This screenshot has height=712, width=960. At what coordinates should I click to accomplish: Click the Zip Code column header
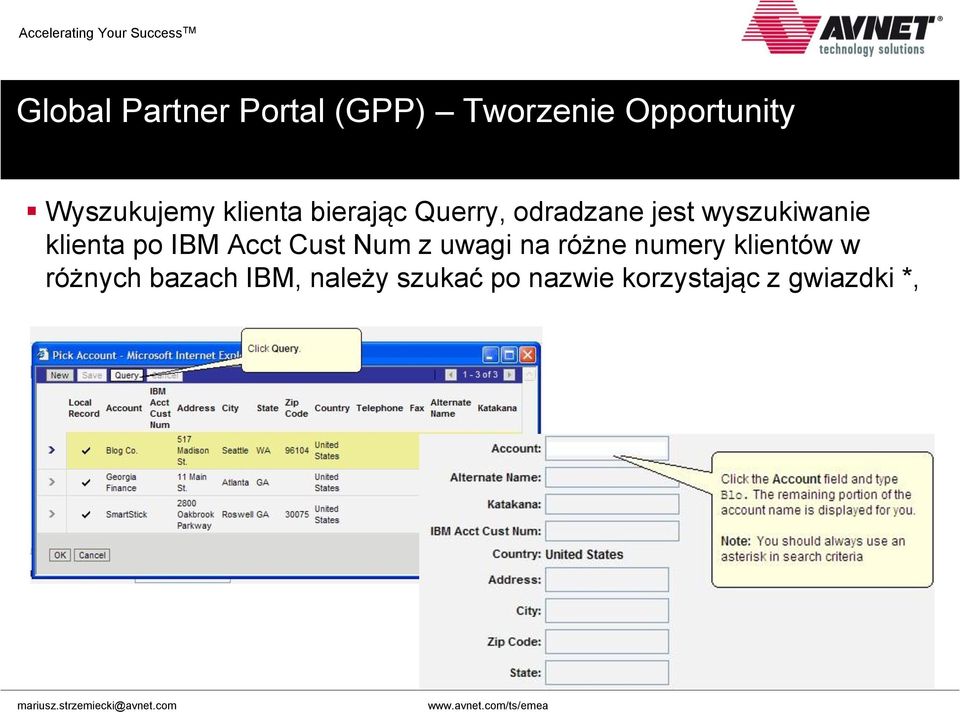tap(296, 408)
